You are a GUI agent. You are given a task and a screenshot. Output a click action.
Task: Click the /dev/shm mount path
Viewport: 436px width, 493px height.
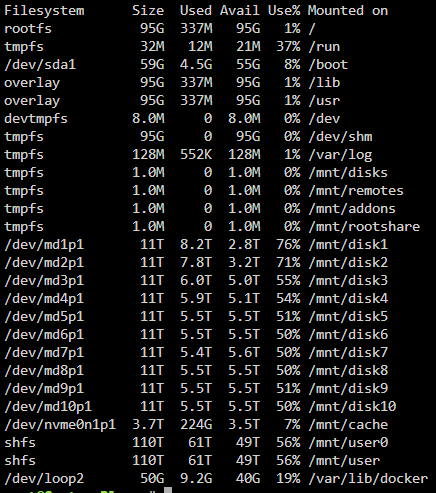(340, 137)
